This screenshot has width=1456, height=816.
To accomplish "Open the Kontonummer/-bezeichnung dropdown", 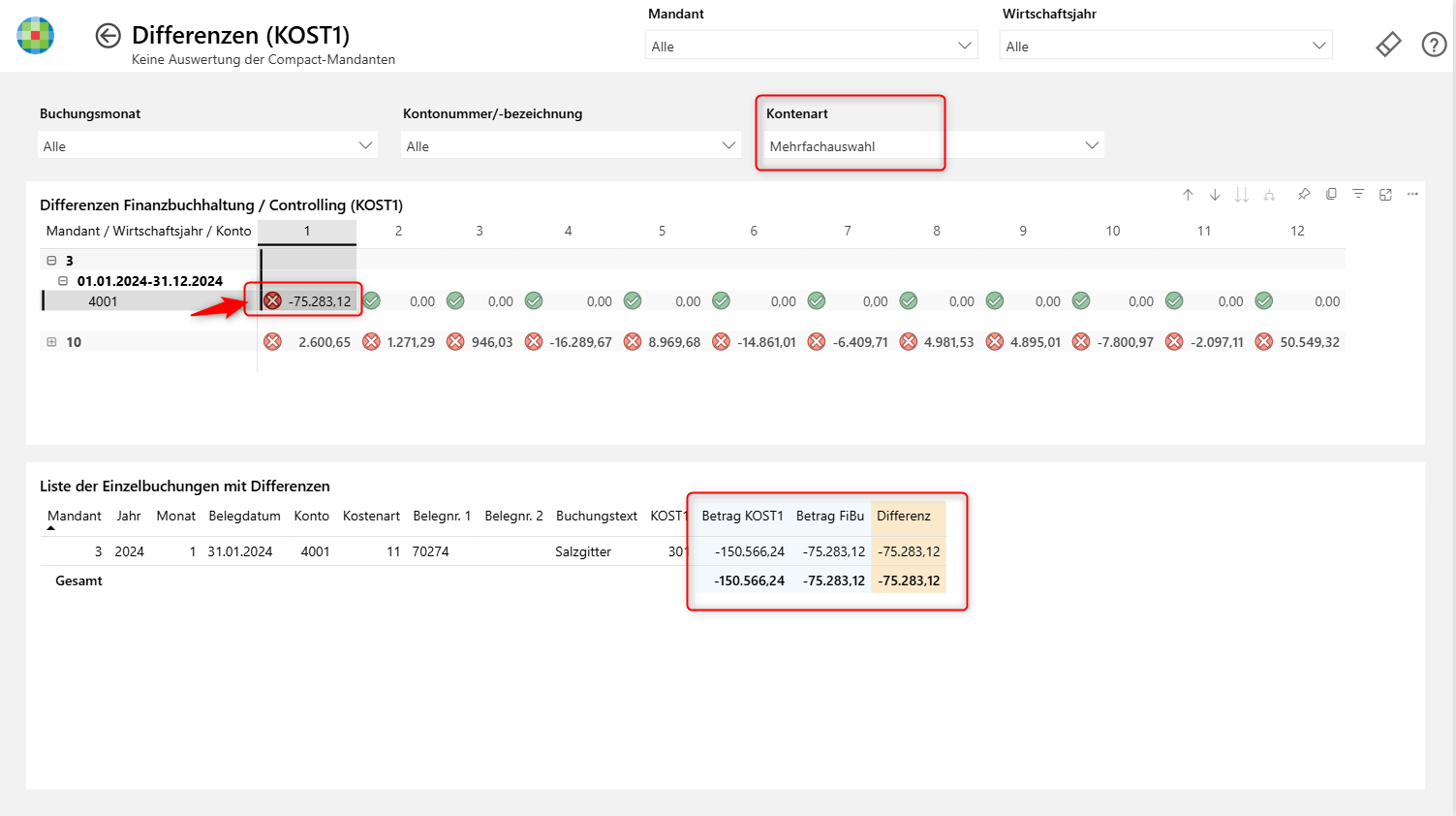I will coord(572,146).
